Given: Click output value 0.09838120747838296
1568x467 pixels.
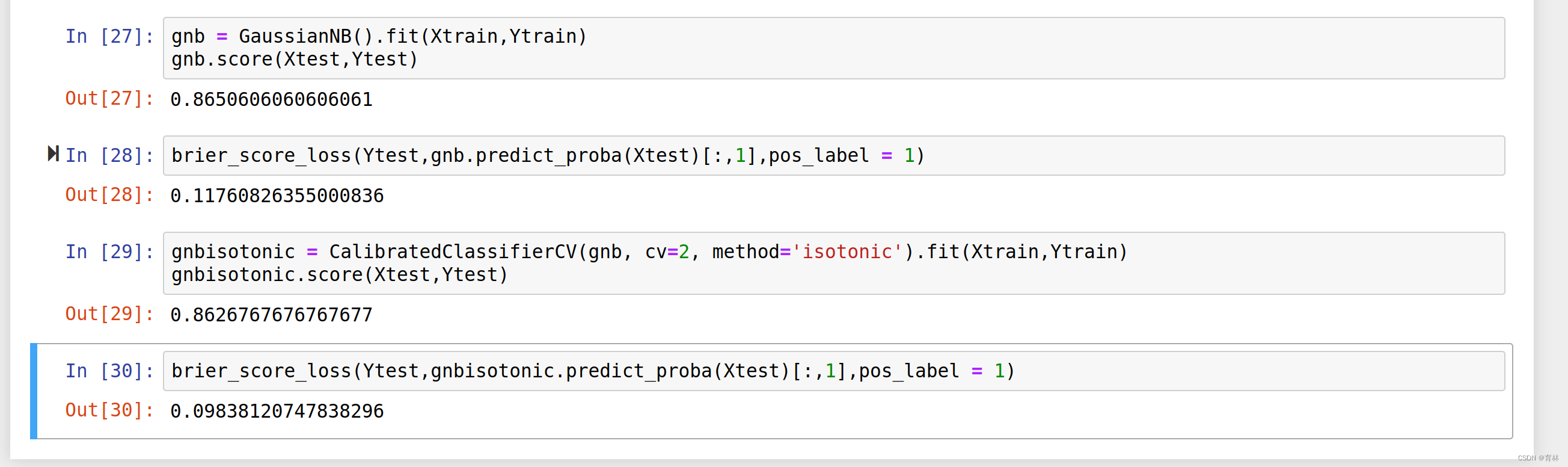Looking at the screenshot, I should click(x=277, y=412).
